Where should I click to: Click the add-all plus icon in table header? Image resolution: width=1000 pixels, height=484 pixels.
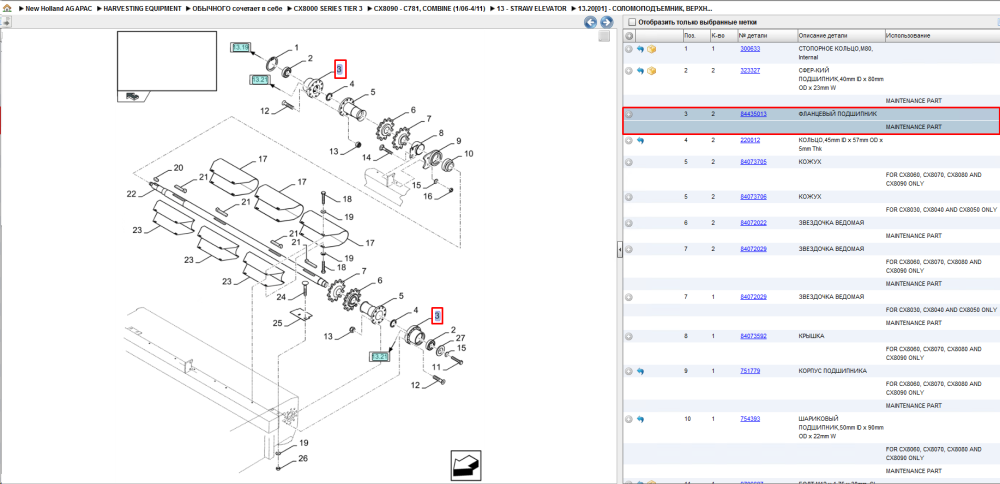click(629, 35)
